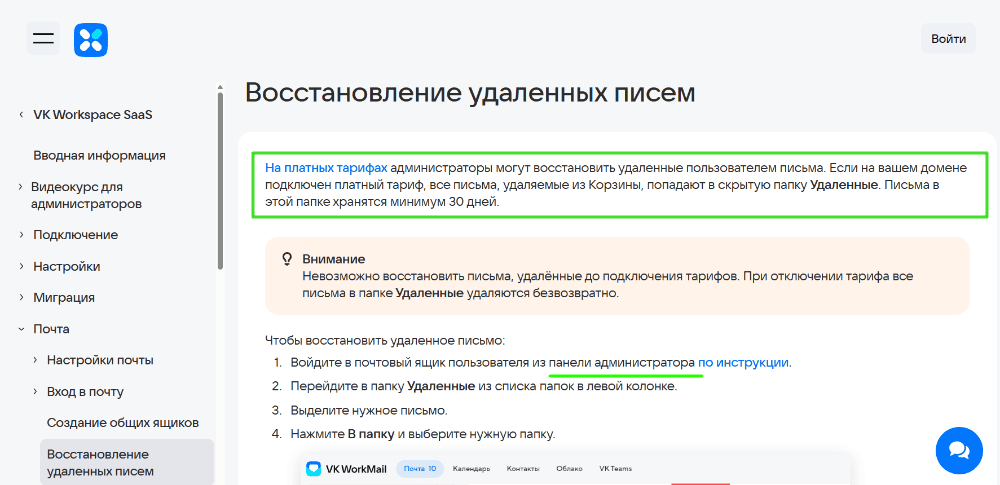1000x485 pixels.
Task: Expand the Настройки section
Action: tap(21, 266)
